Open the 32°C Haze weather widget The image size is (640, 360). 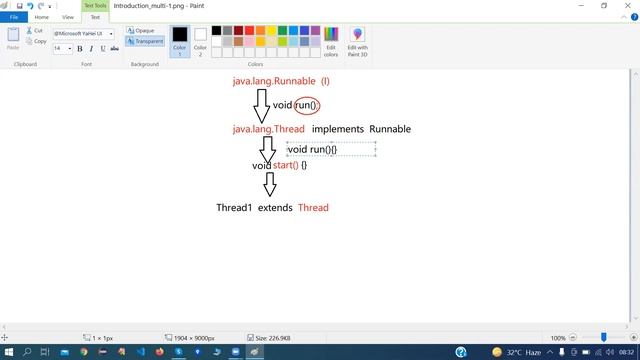(516, 352)
